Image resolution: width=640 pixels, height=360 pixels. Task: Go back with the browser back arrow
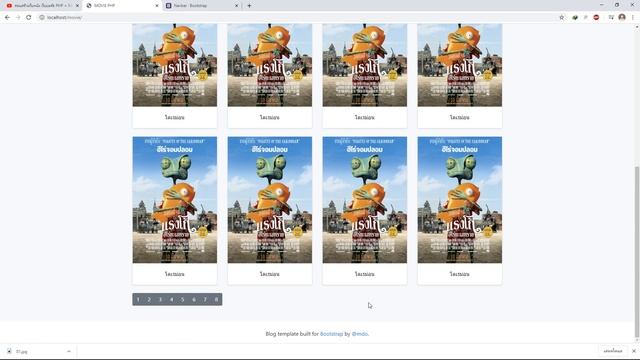pyautogui.click(x=7, y=18)
